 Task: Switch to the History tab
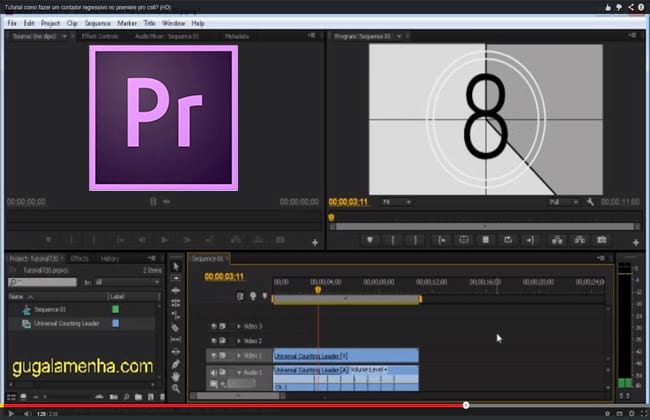coord(110,259)
